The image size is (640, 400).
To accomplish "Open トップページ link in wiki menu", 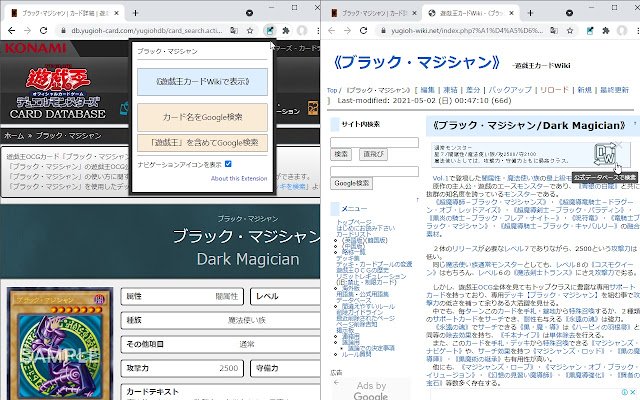I will 354,222.
